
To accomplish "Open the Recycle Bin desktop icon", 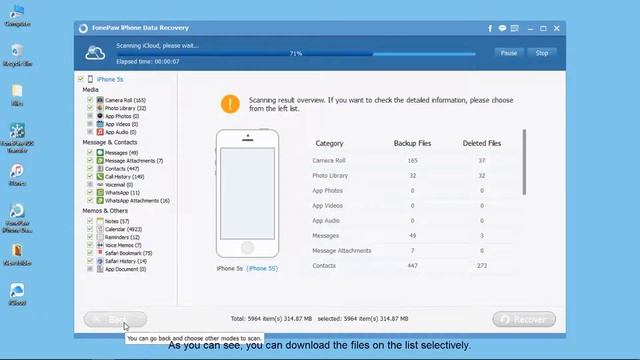I will [x=17, y=56].
